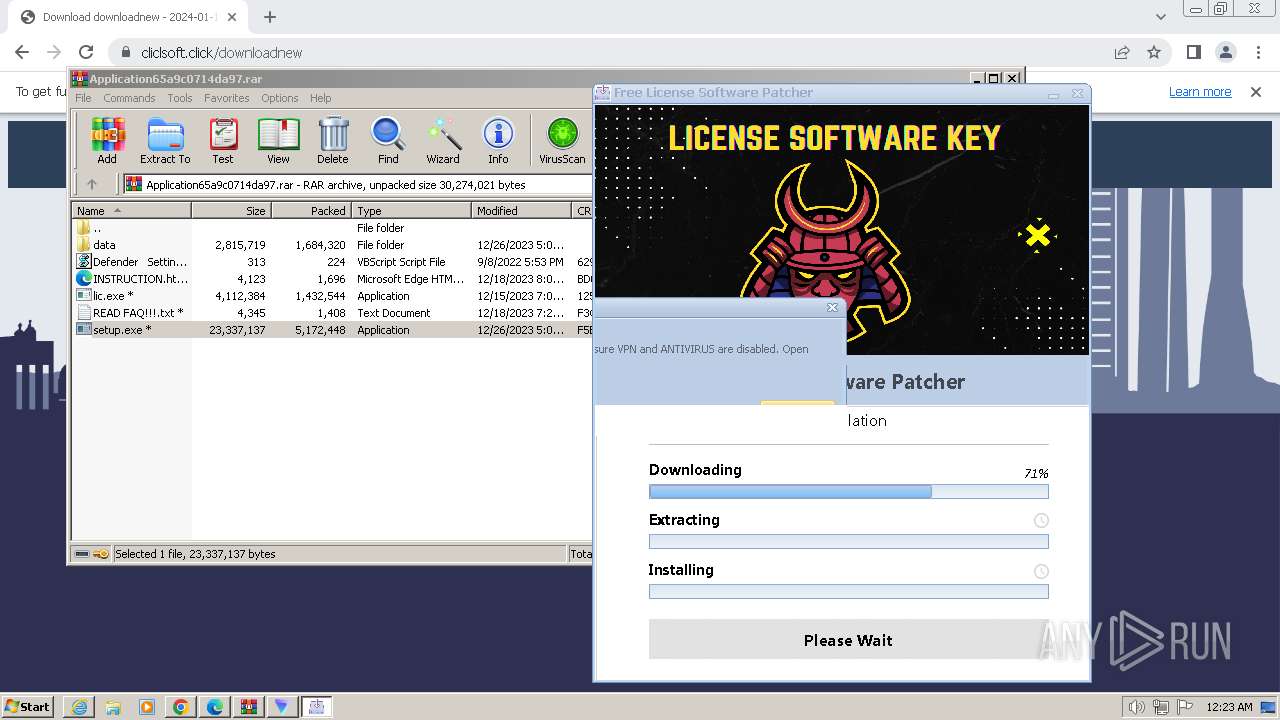Open the Favorites menu
This screenshot has width=1280, height=720.
(x=227, y=98)
